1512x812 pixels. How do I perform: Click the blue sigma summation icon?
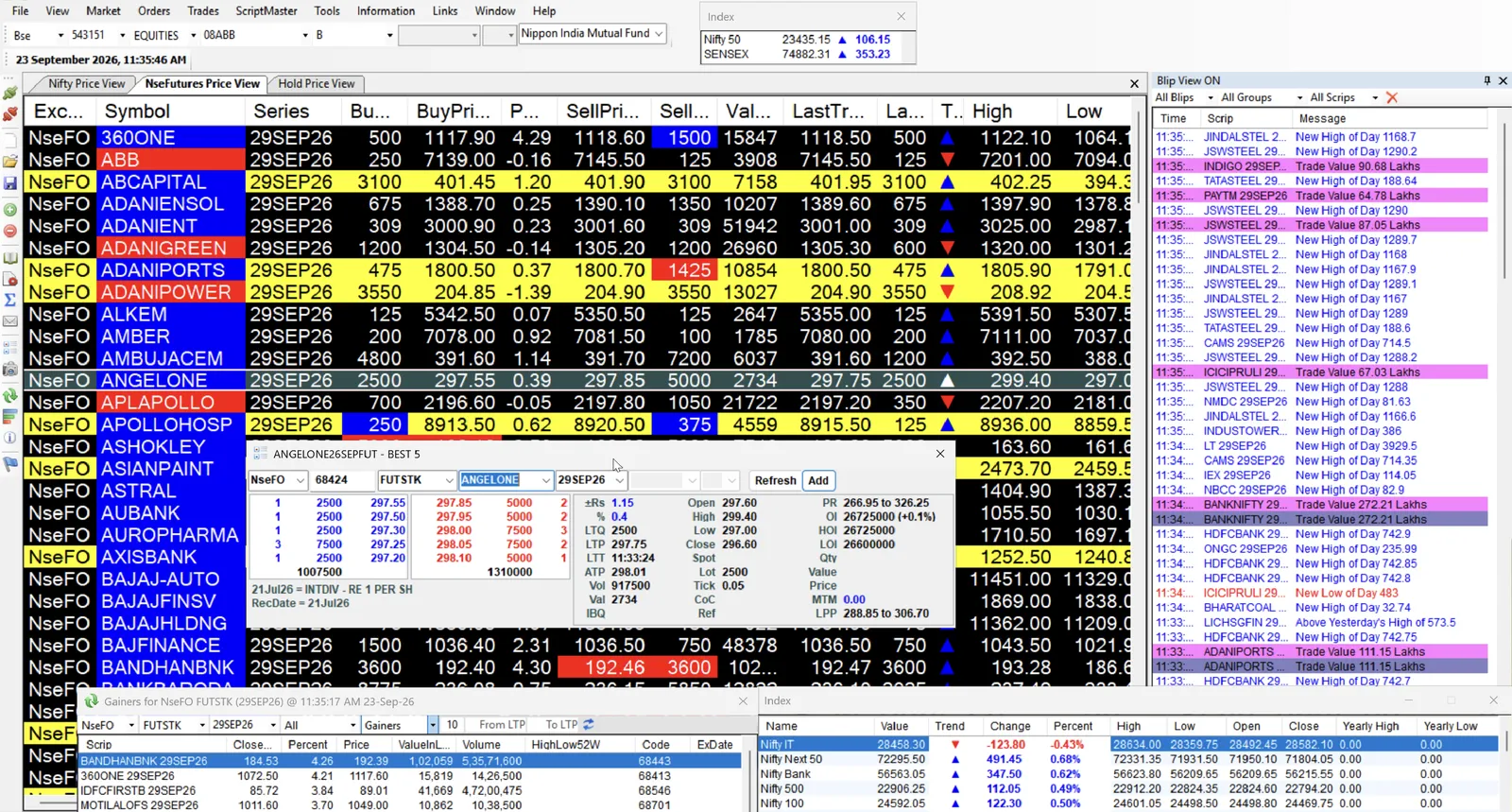(10, 300)
